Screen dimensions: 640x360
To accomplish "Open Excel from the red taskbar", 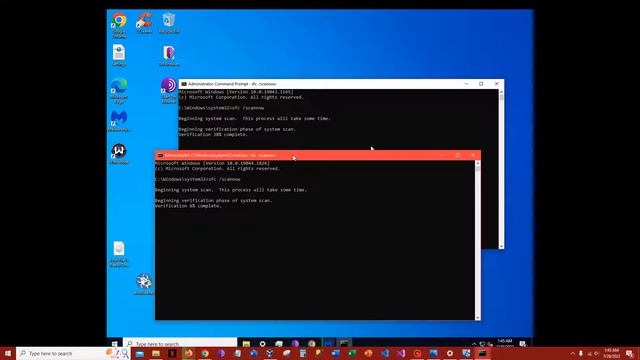I will (x=352, y=353).
